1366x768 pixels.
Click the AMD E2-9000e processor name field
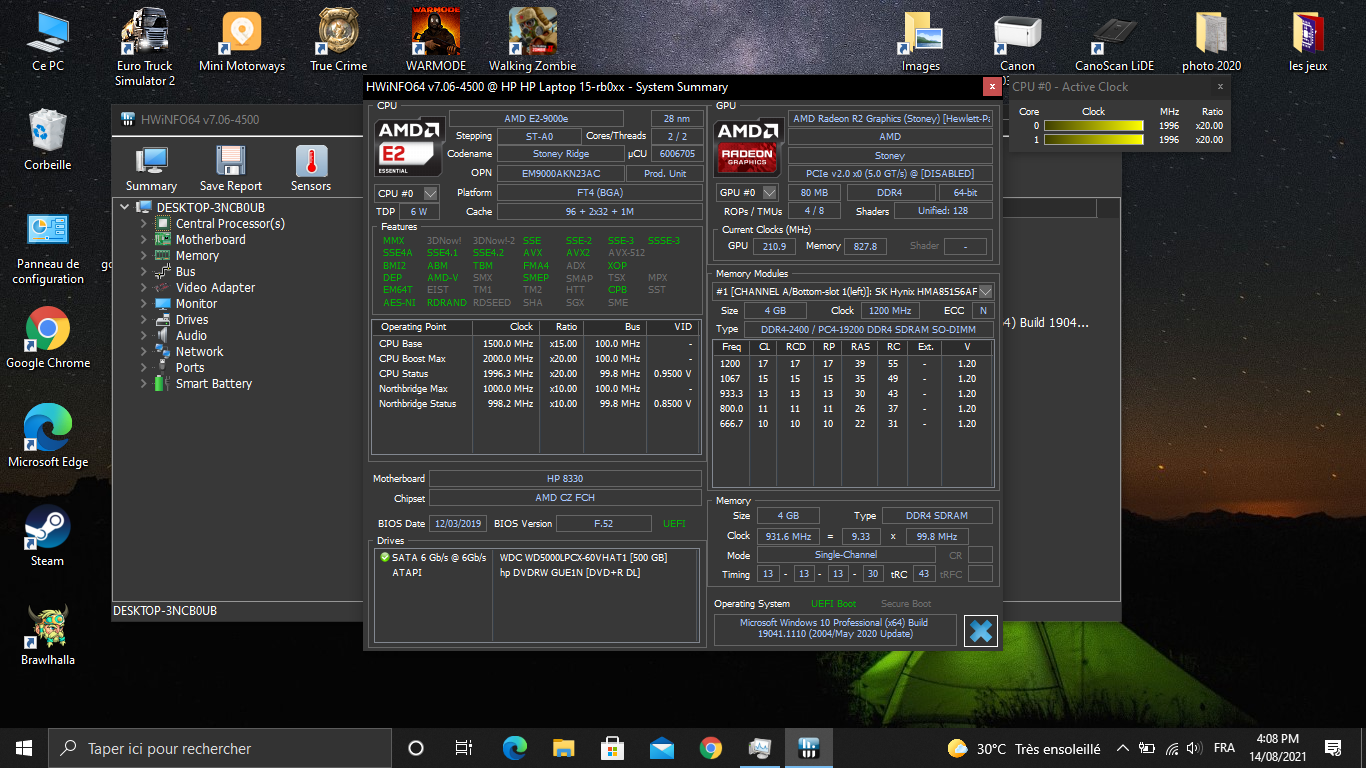536,119
